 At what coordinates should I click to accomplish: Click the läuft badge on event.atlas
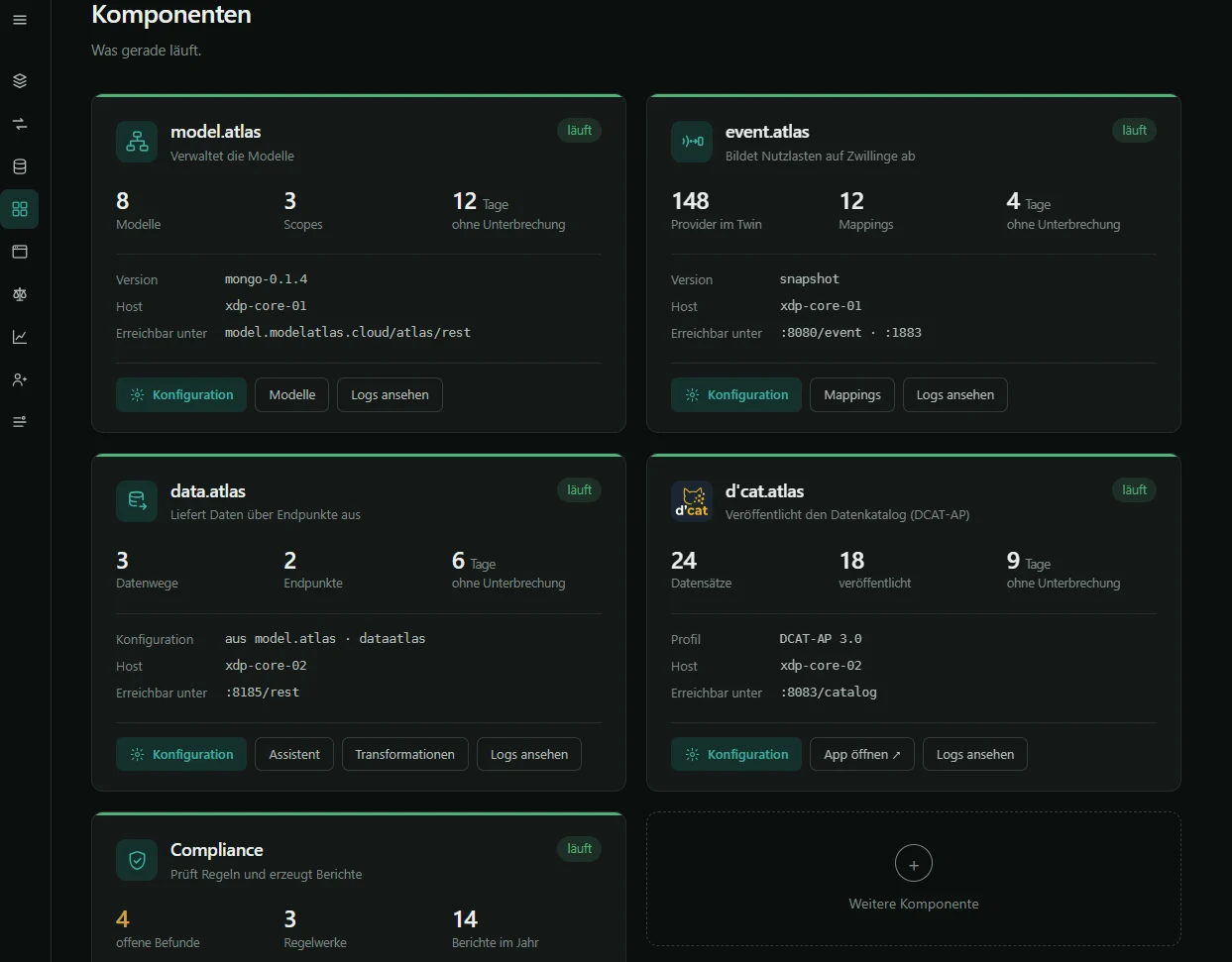(1134, 131)
